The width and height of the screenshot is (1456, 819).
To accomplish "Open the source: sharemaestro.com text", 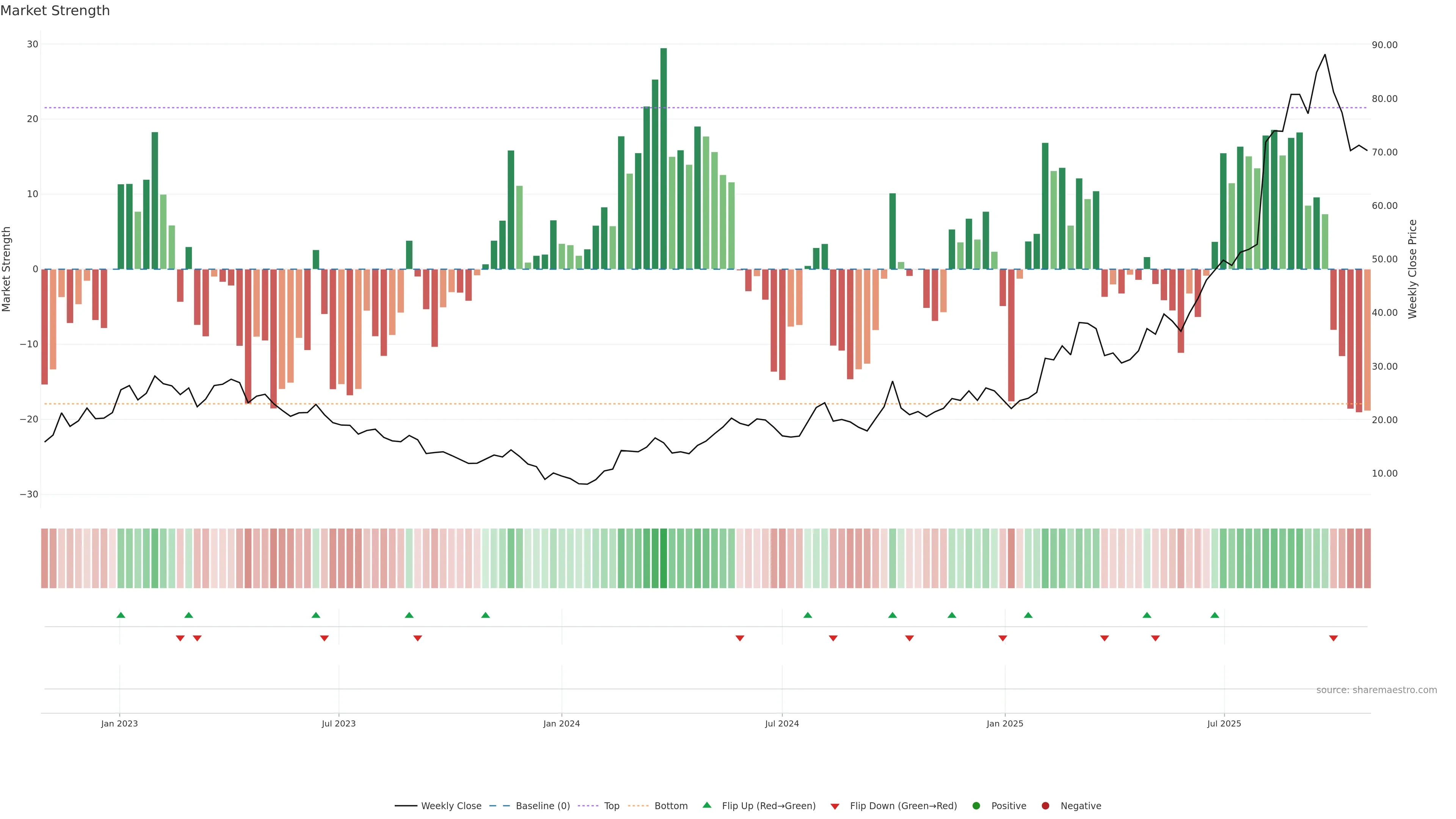I will 1376,690.
